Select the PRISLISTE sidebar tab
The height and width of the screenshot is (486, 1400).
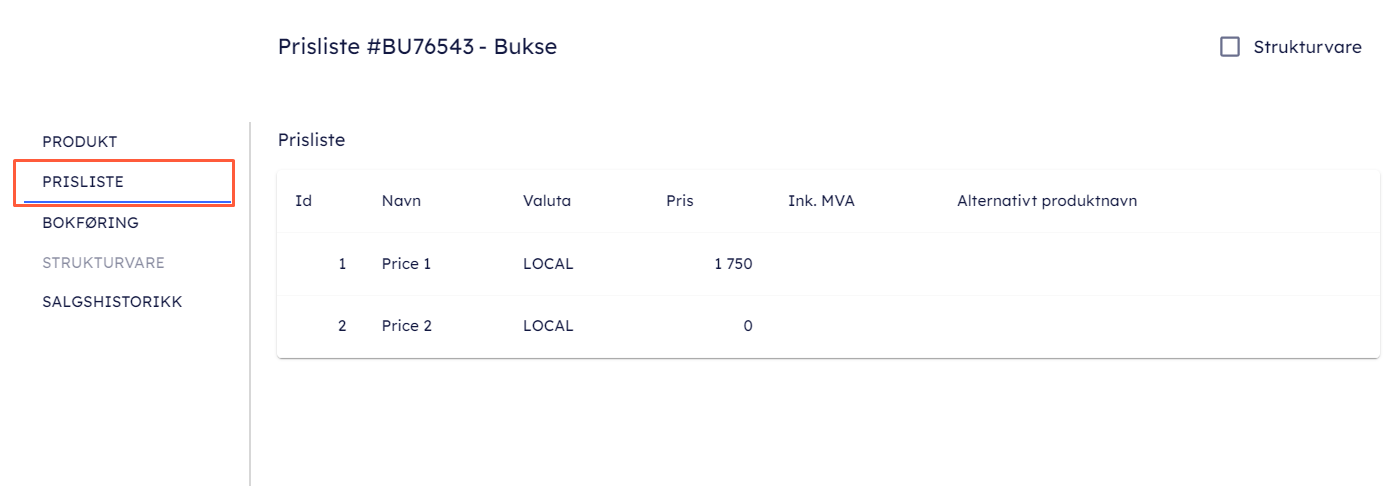(83, 182)
